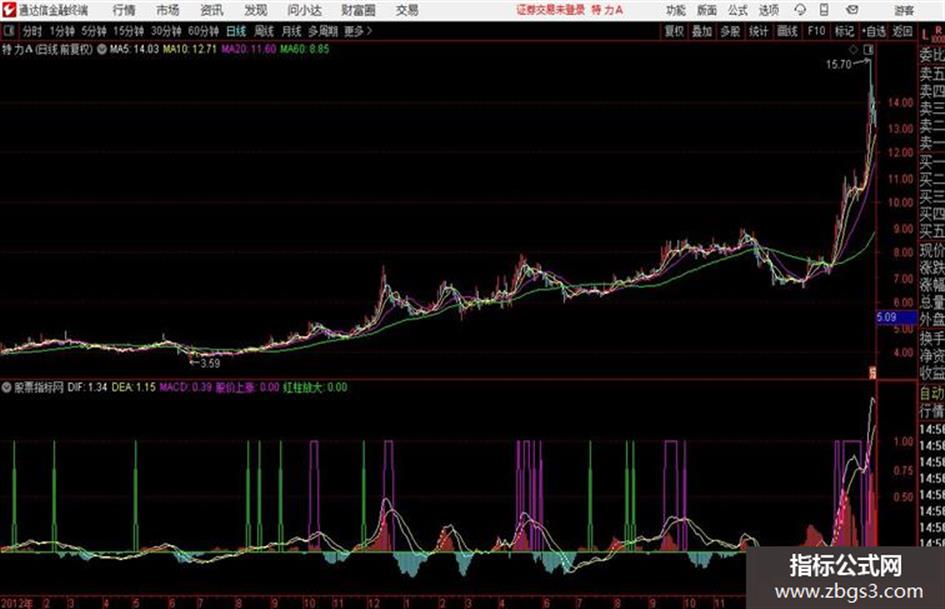Click the 2012年 label on the time axis

click(16, 603)
